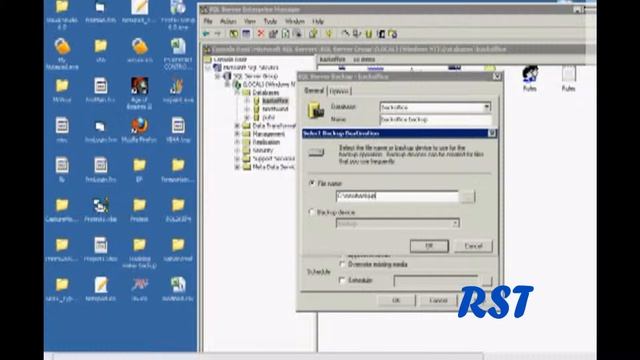Screen dimensions: 640x360
Task: Click the last icon in the Enterprise Manager toolbar
Action: coord(393,34)
